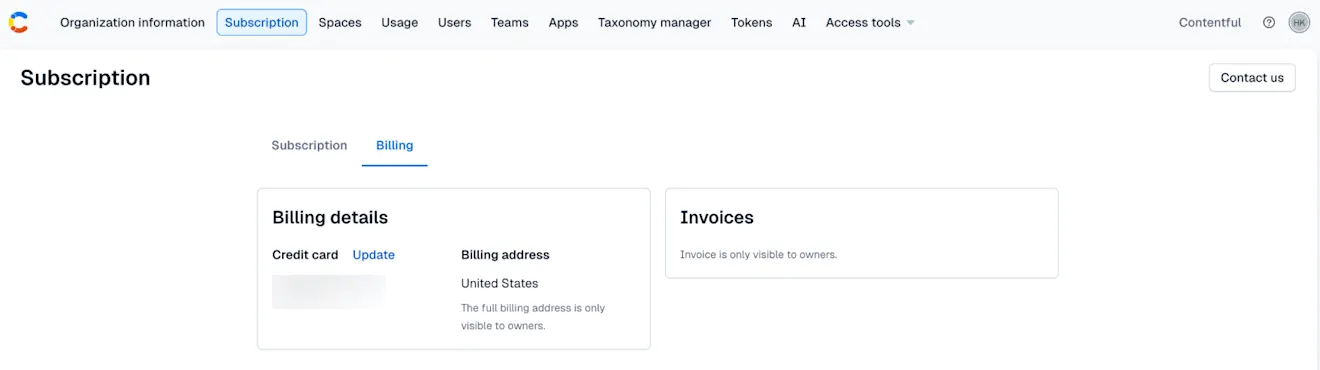Click the 'United States' billing address text
Viewport: 1320px width, 370px height.
coord(500,283)
